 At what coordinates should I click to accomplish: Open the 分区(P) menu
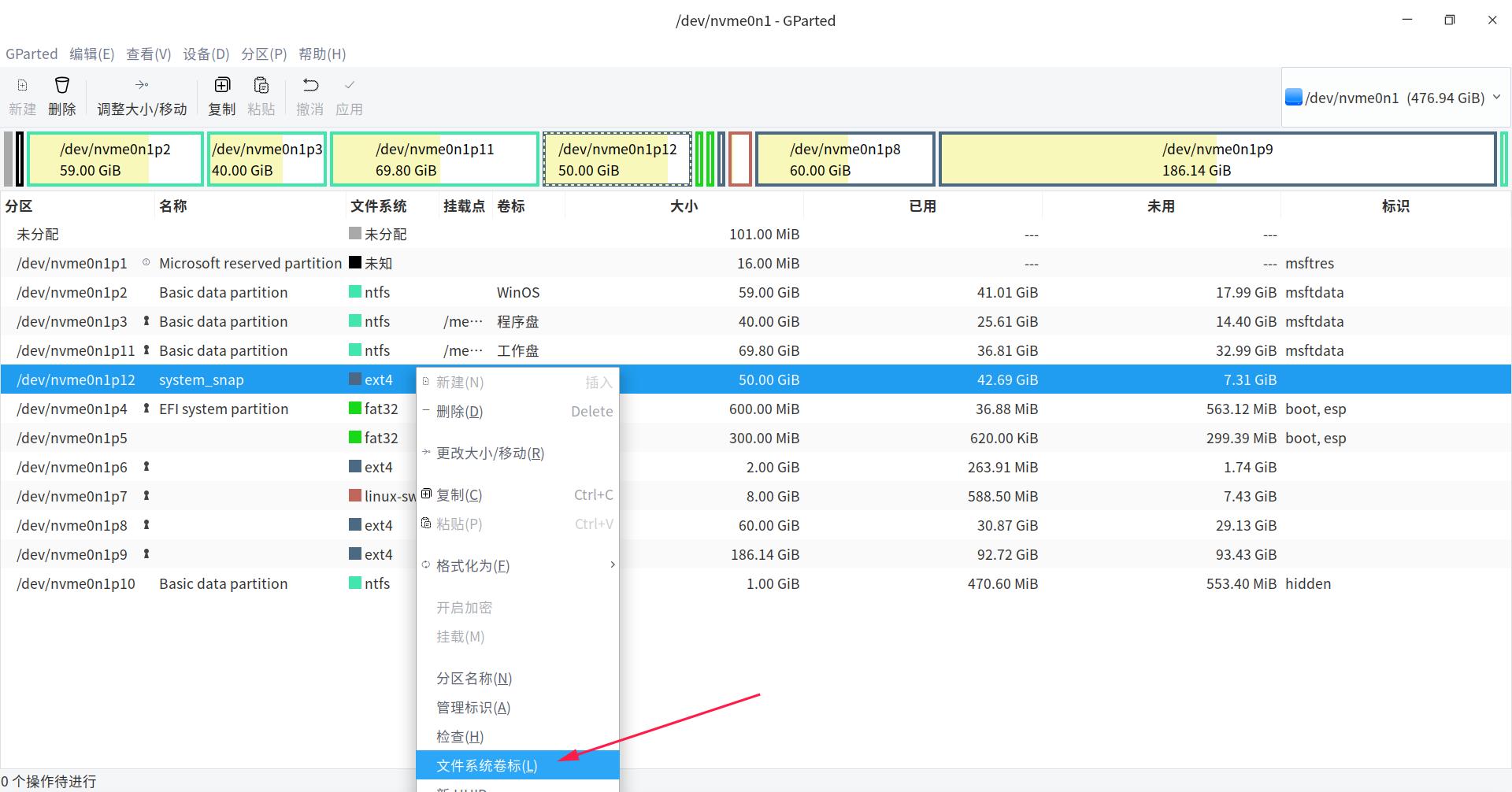[264, 54]
